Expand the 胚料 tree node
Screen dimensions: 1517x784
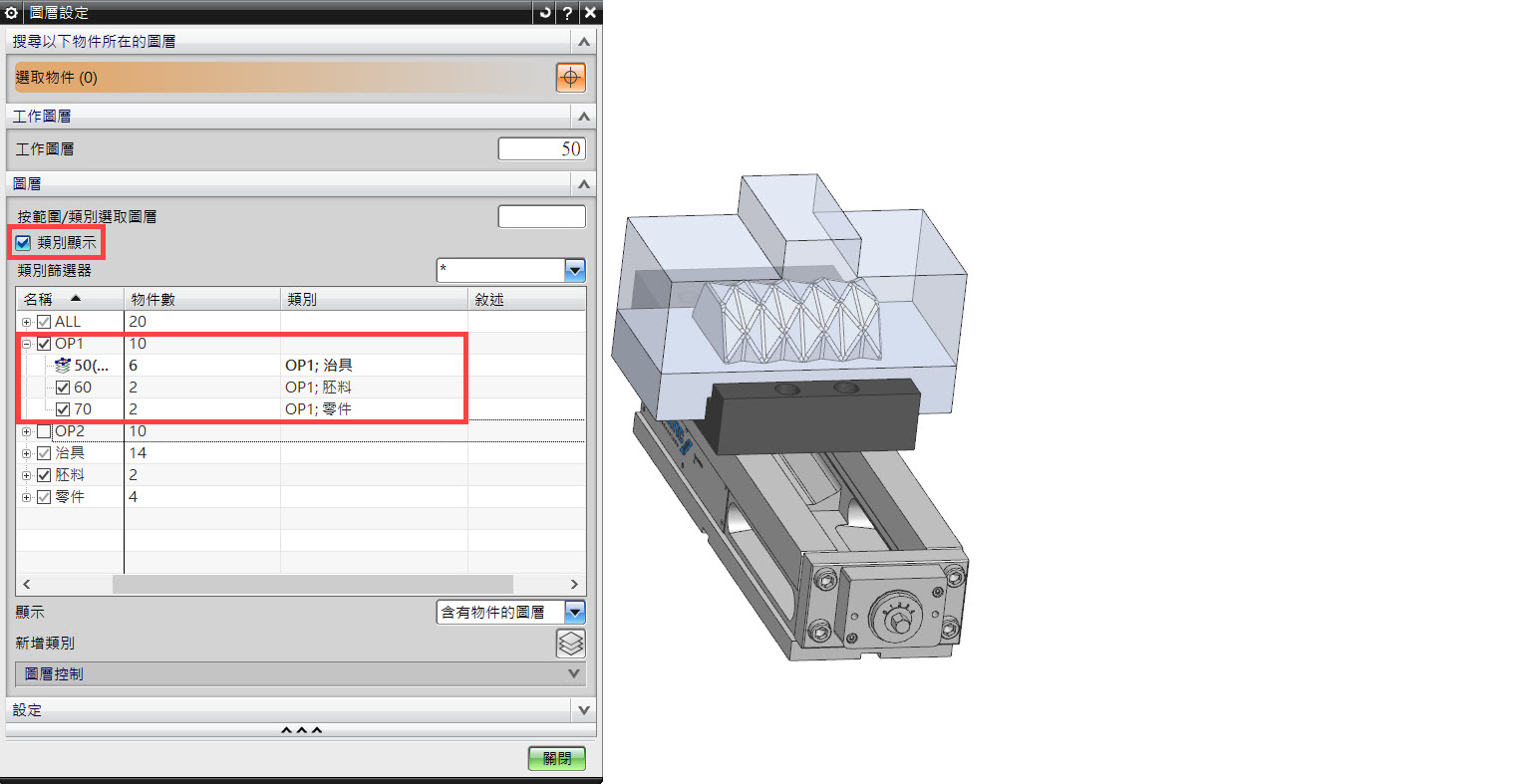[27, 475]
